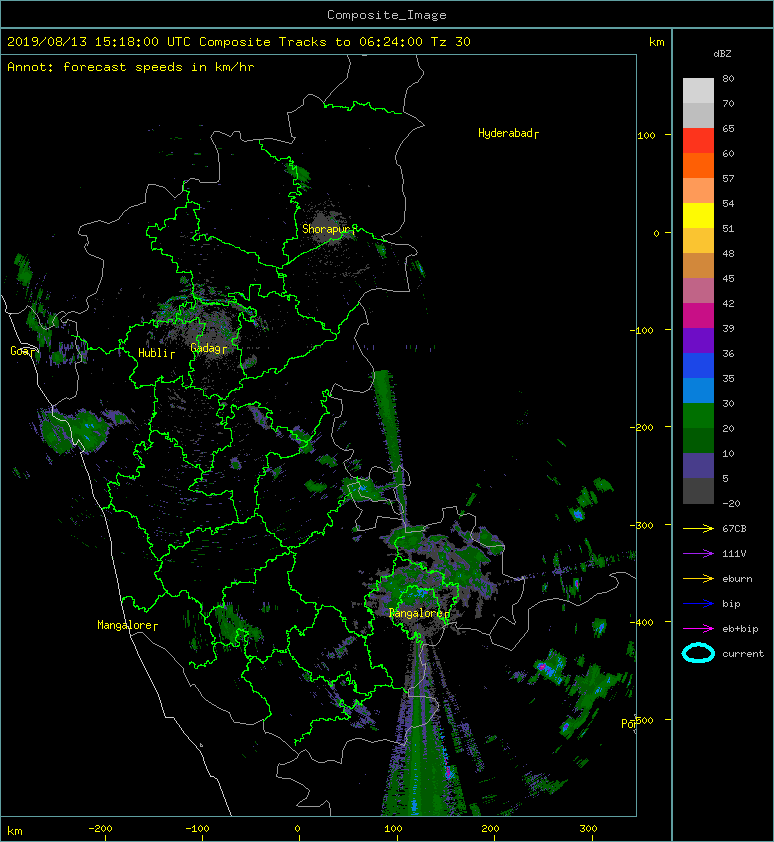
Task: Click the bip blue arrow icon
Action: [x=698, y=604]
